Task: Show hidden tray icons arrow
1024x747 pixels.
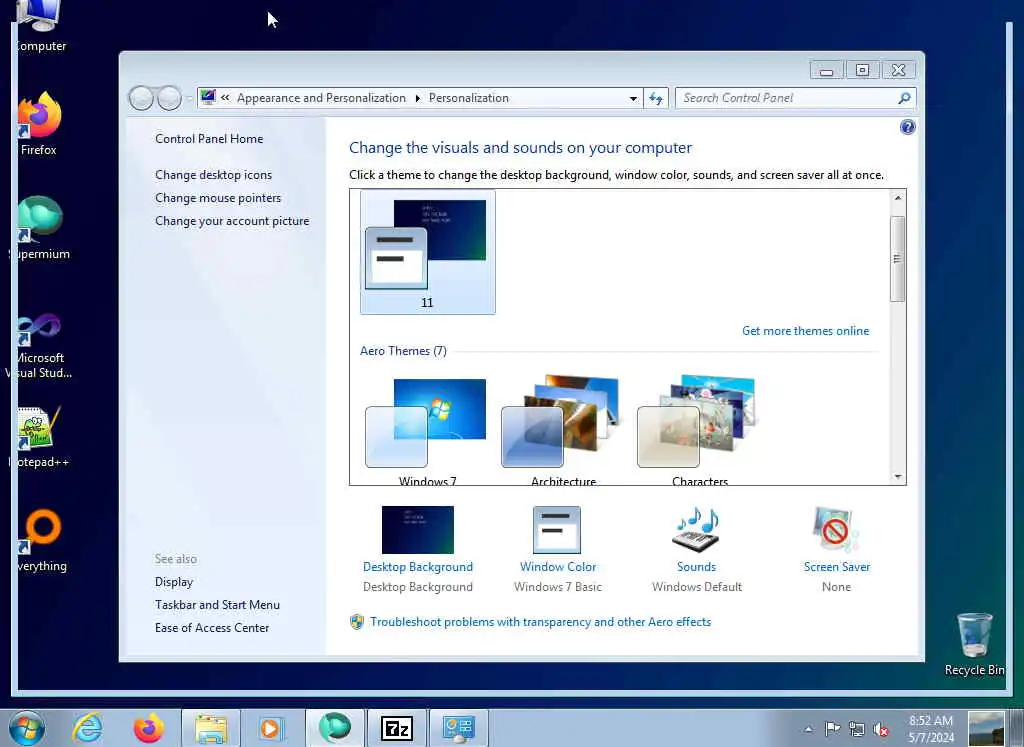Action: tap(808, 729)
